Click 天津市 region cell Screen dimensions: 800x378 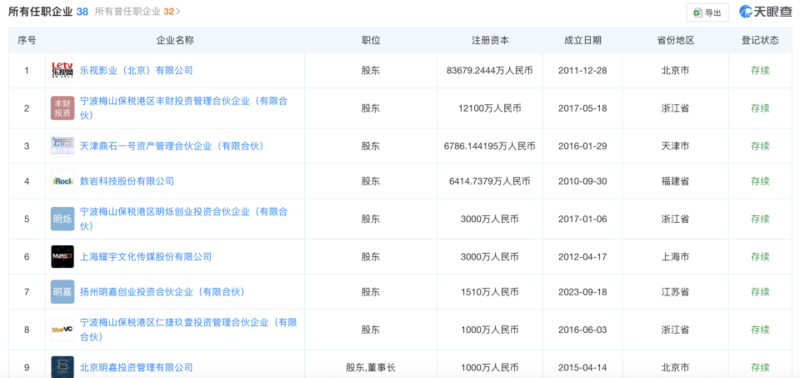click(x=676, y=146)
